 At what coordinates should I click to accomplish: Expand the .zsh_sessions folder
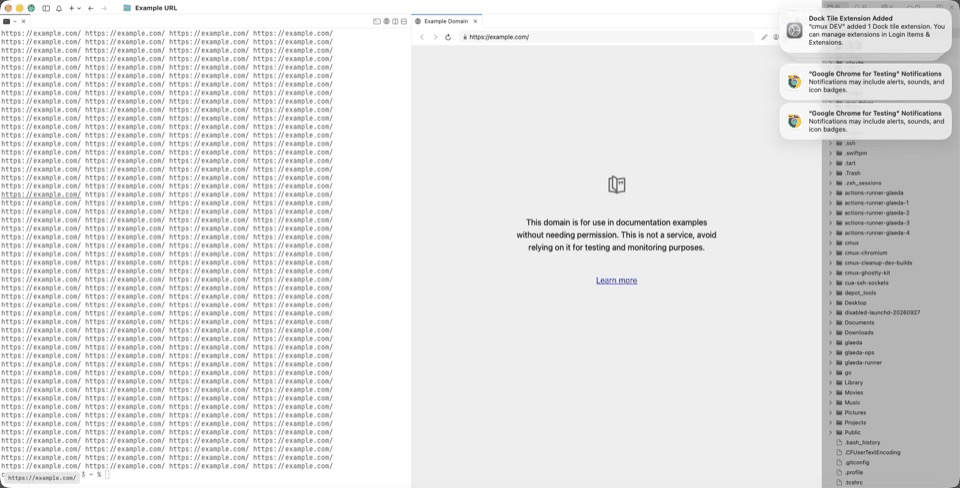point(831,183)
